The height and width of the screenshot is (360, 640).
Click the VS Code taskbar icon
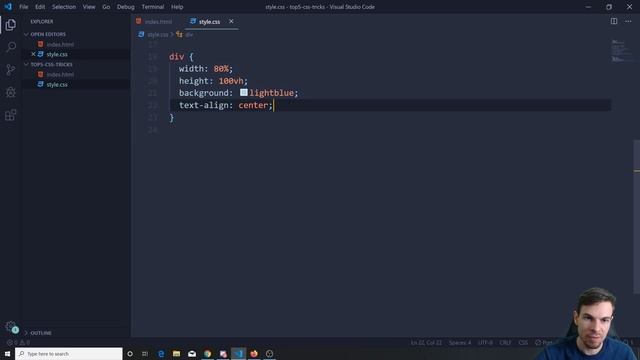238,353
